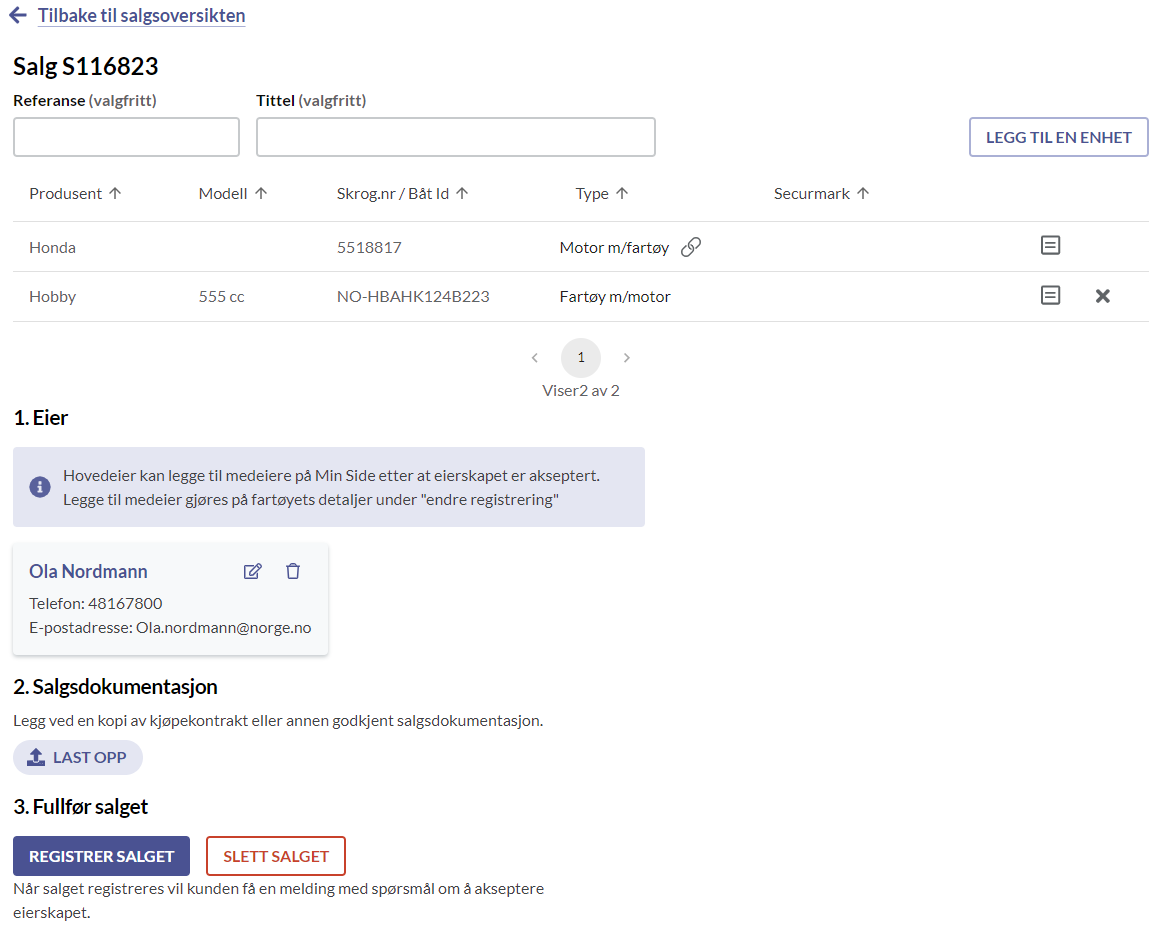Click the Skrog.nr / Båt Id sort arrow
The height and width of the screenshot is (930, 1159).
(x=462, y=192)
